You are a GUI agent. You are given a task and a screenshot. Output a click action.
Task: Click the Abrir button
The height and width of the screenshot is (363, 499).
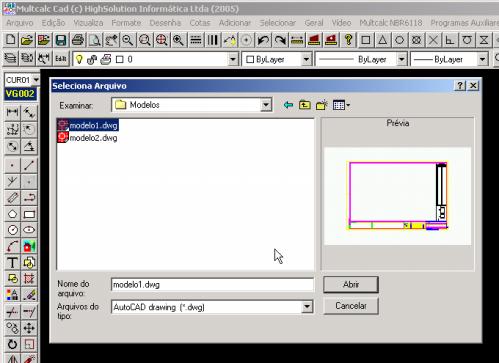[351, 285]
